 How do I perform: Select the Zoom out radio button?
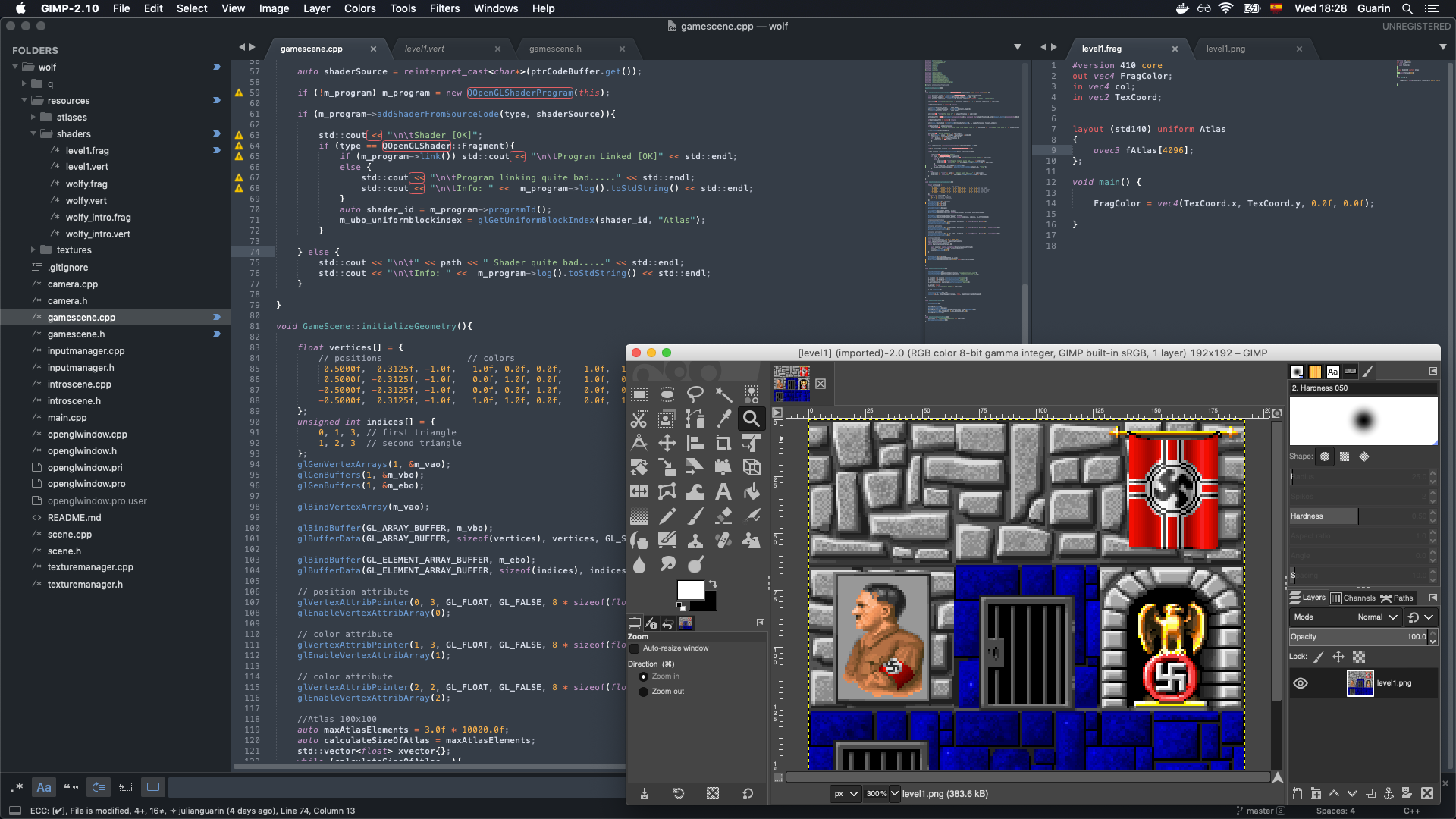[x=644, y=692]
